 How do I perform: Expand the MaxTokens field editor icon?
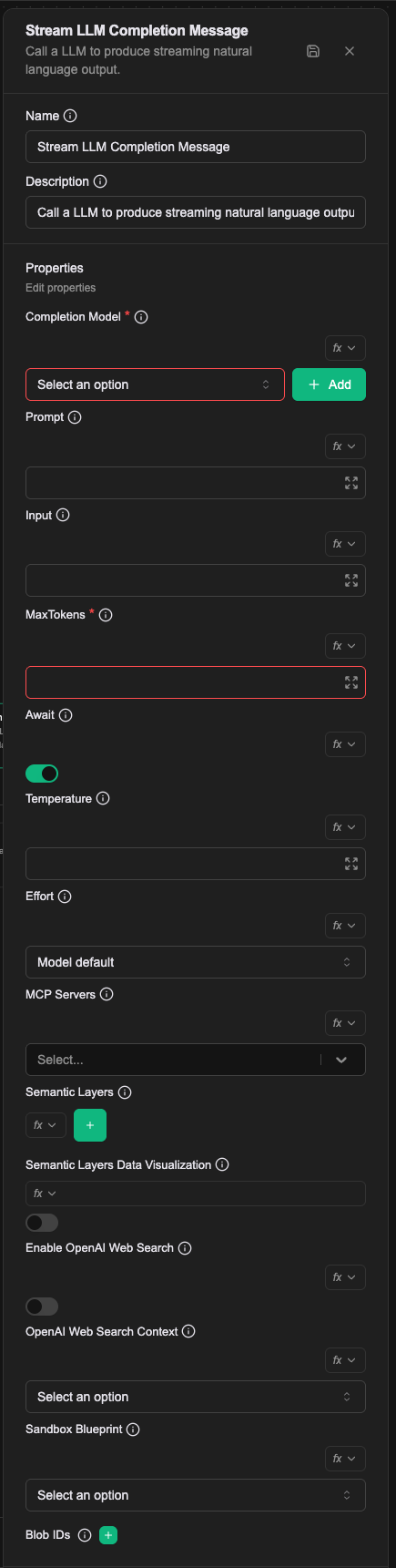351,682
